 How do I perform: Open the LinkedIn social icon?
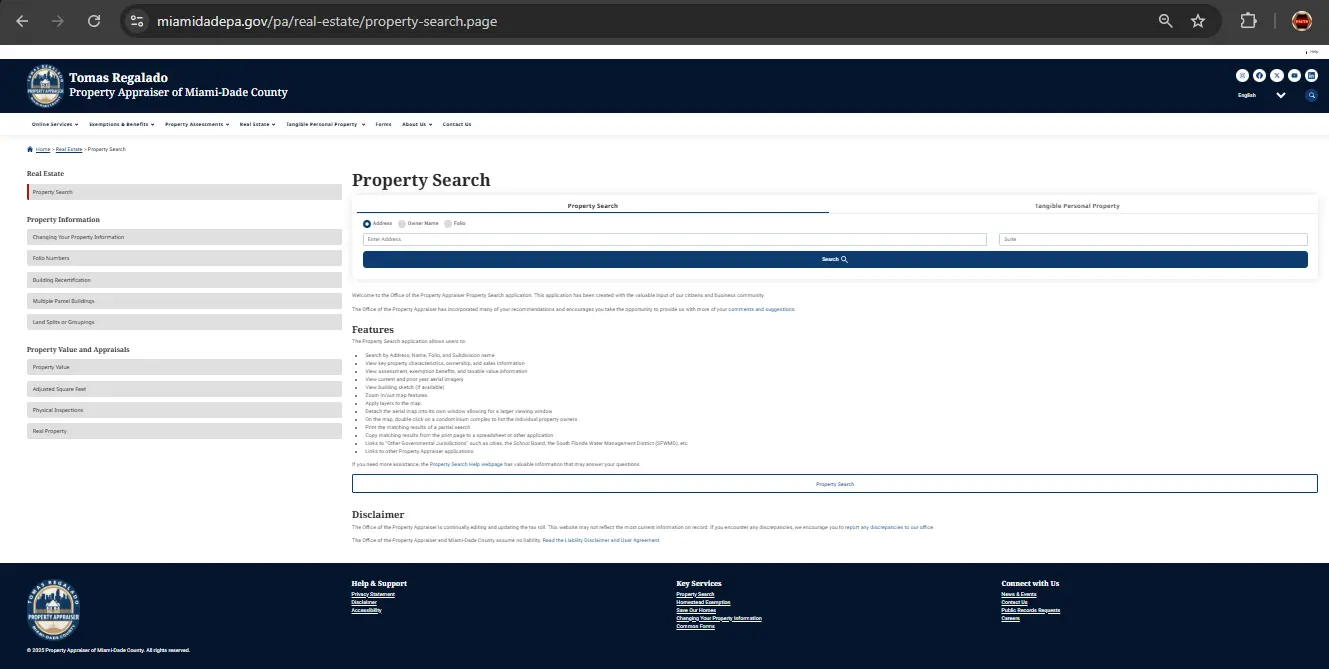[1311, 75]
